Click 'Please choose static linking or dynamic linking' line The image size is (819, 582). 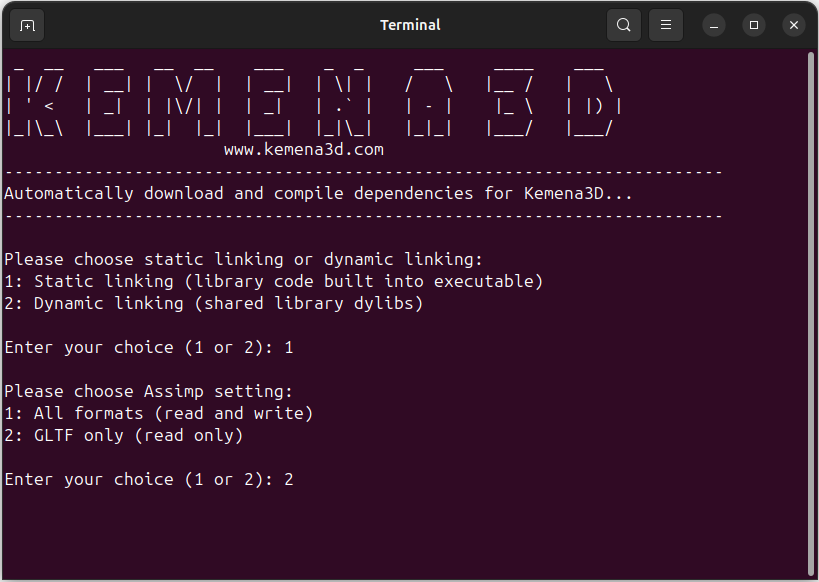(x=243, y=260)
